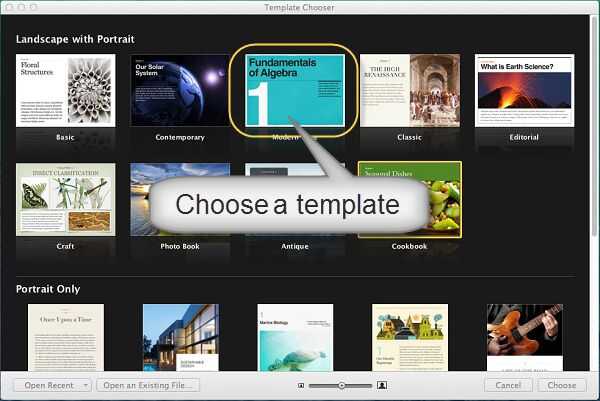This screenshot has height=401, width=600.
Task: Choose the Classic High Renaissance template
Action: [x=410, y=90]
